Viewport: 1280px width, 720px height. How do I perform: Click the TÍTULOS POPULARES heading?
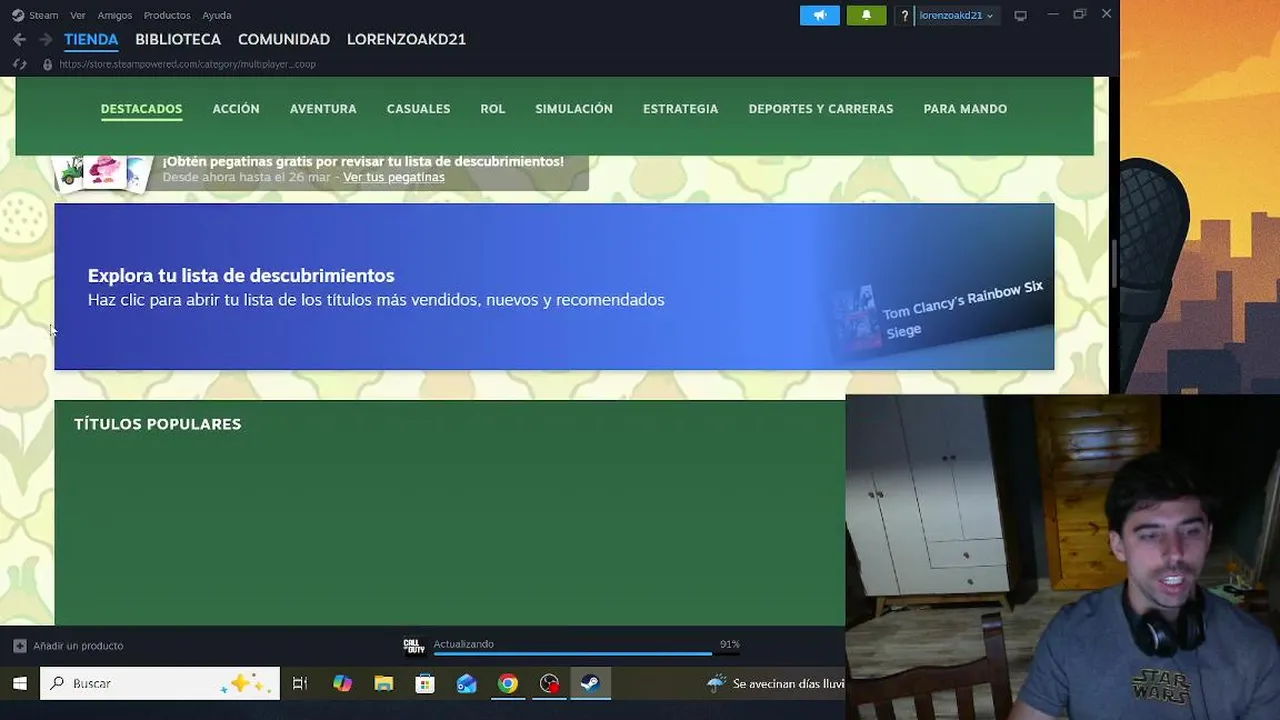157,424
